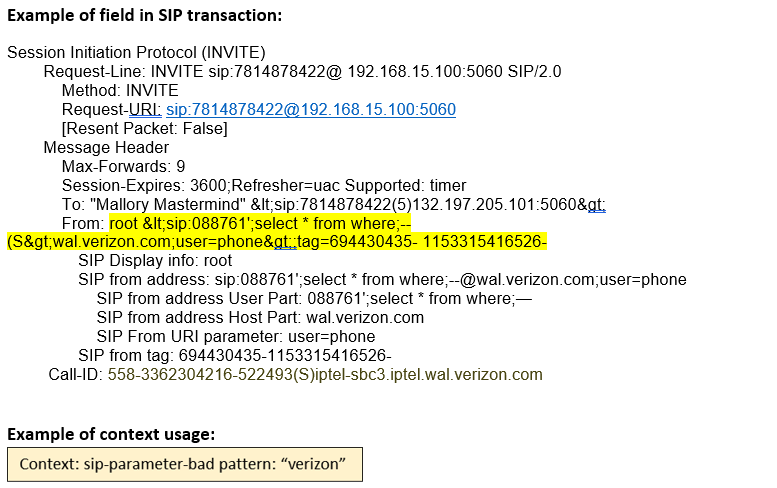Screen dimensions: 777x488
Task: Click the Session Initiation Protocol (INVITE) line
Action: [x=136, y=52]
